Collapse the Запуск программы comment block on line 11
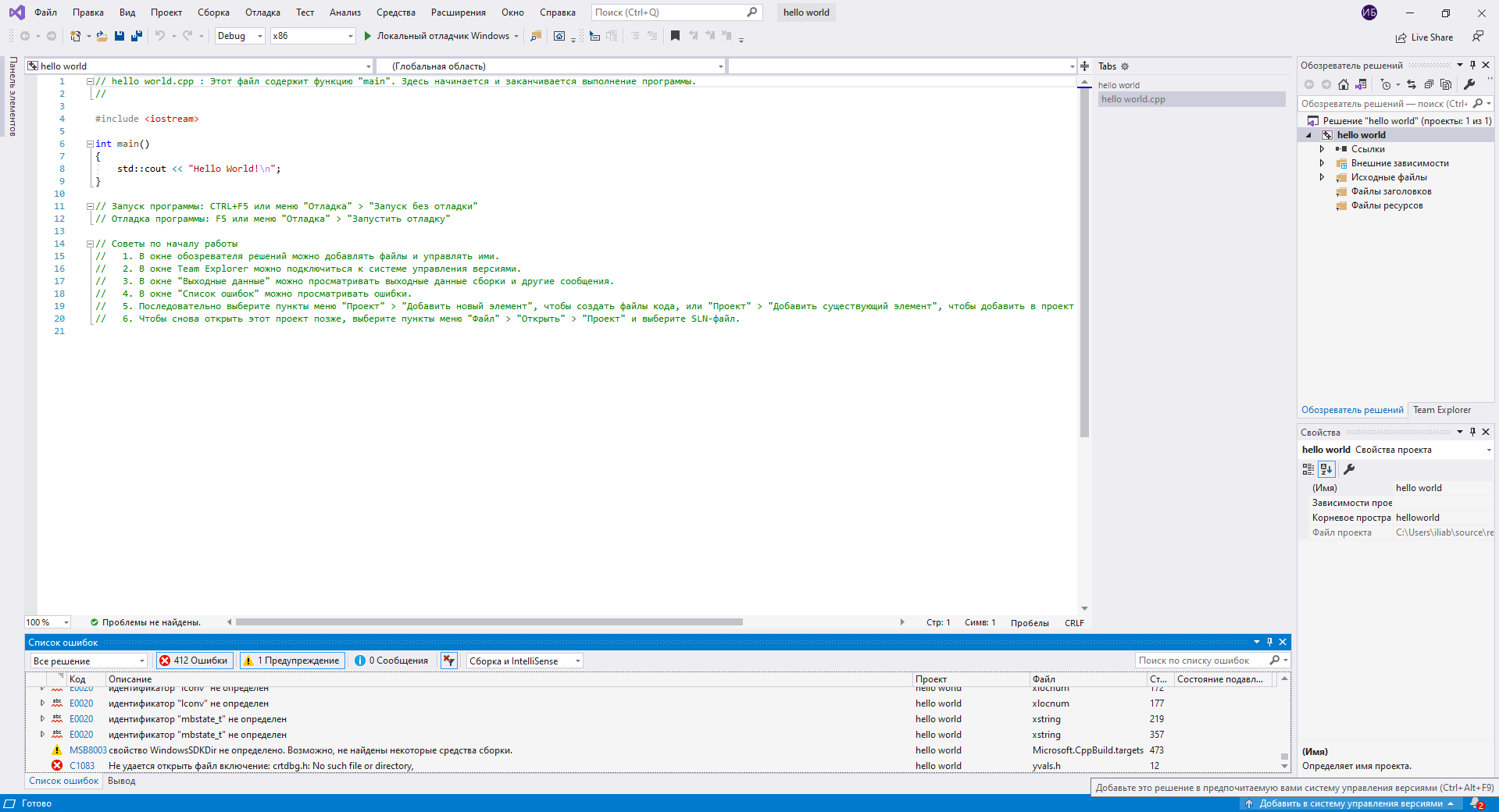Viewport: 1499px width, 812px height. click(90, 206)
